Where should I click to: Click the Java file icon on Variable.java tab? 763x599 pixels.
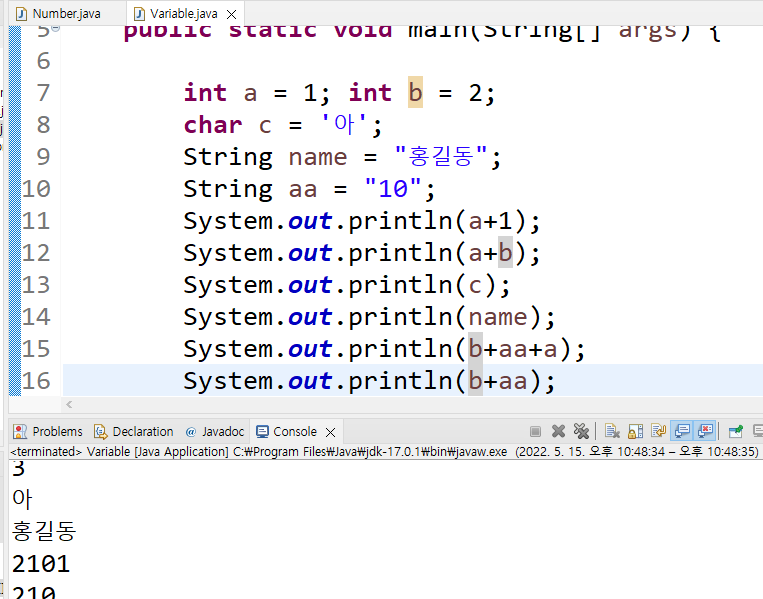pyautogui.click(x=139, y=14)
